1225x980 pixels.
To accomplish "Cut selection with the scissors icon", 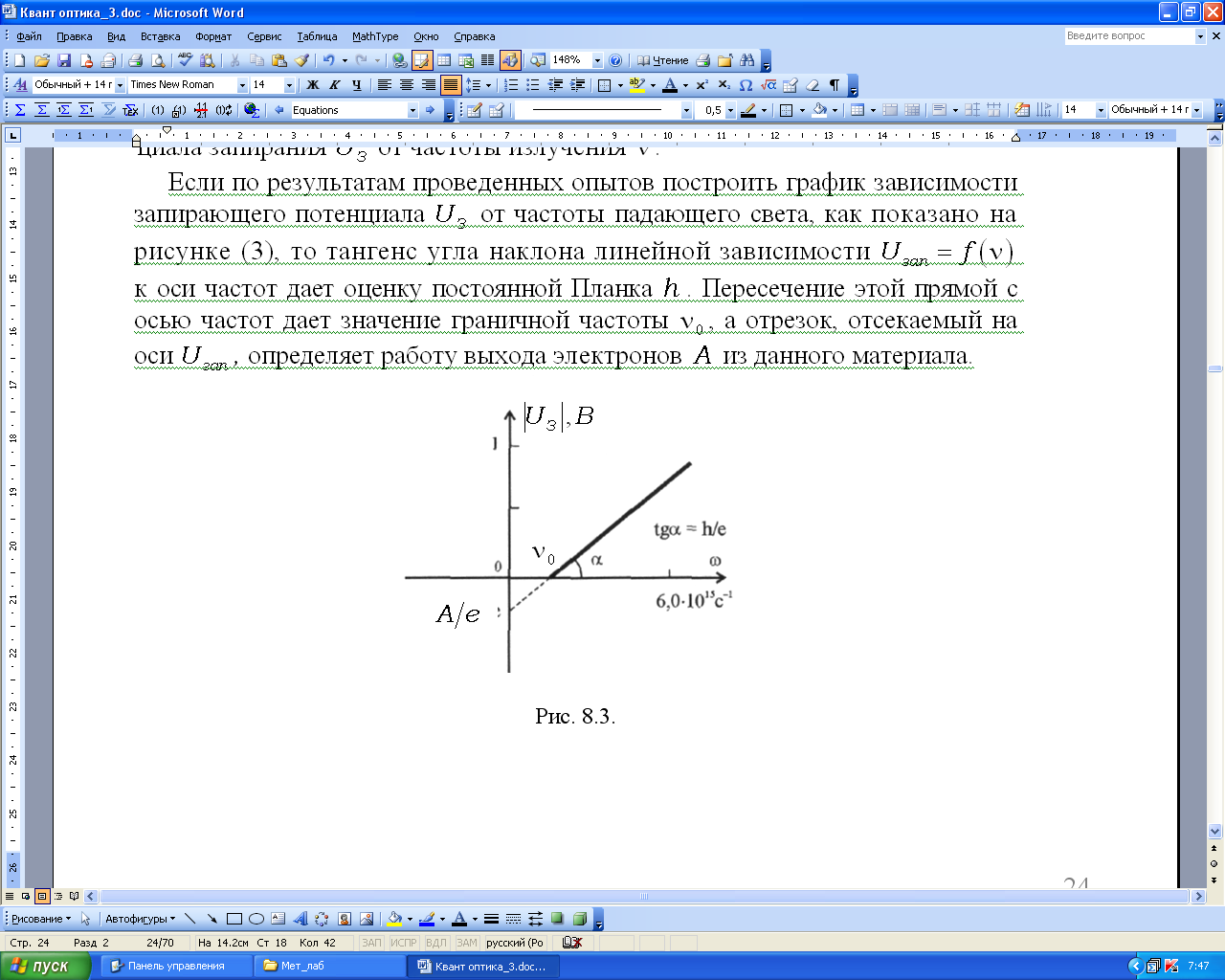I will coord(234,60).
